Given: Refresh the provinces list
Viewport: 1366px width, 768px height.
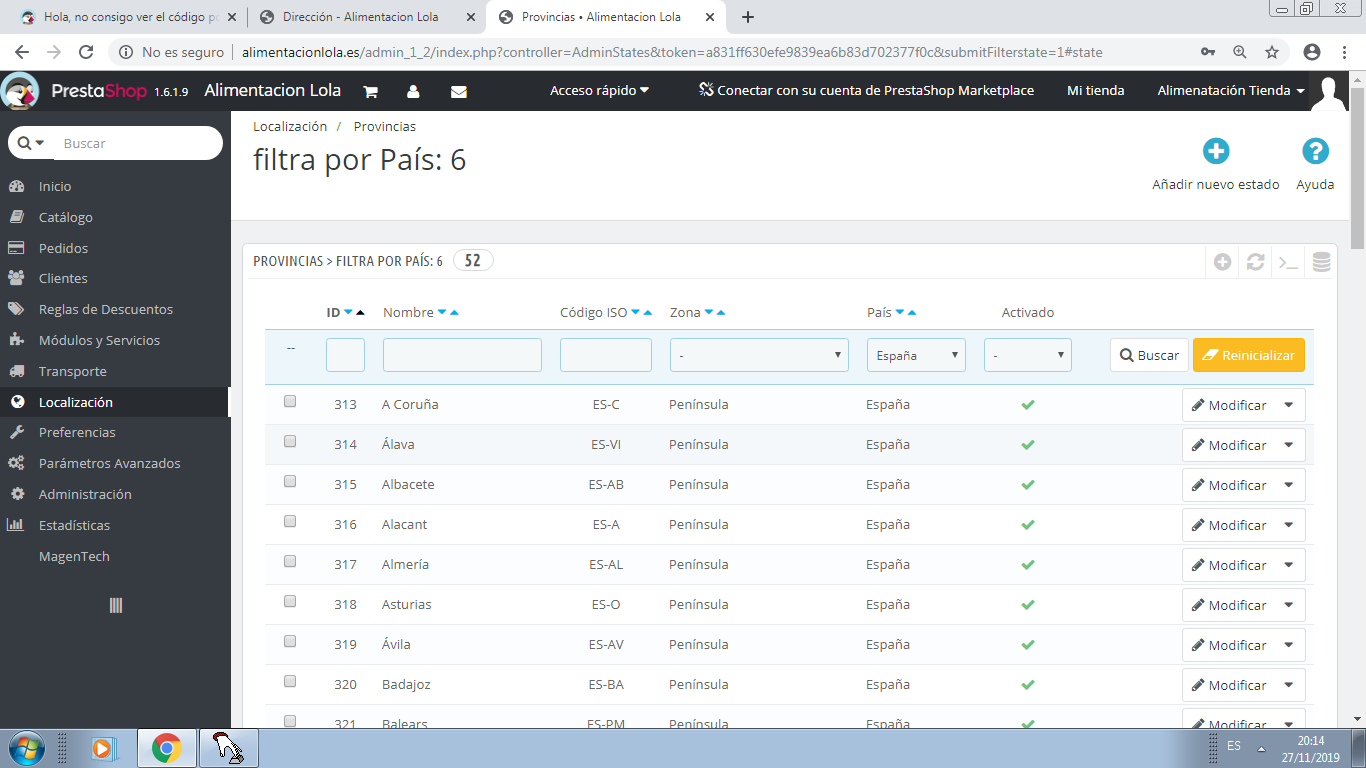Looking at the screenshot, I should point(1255,262).
